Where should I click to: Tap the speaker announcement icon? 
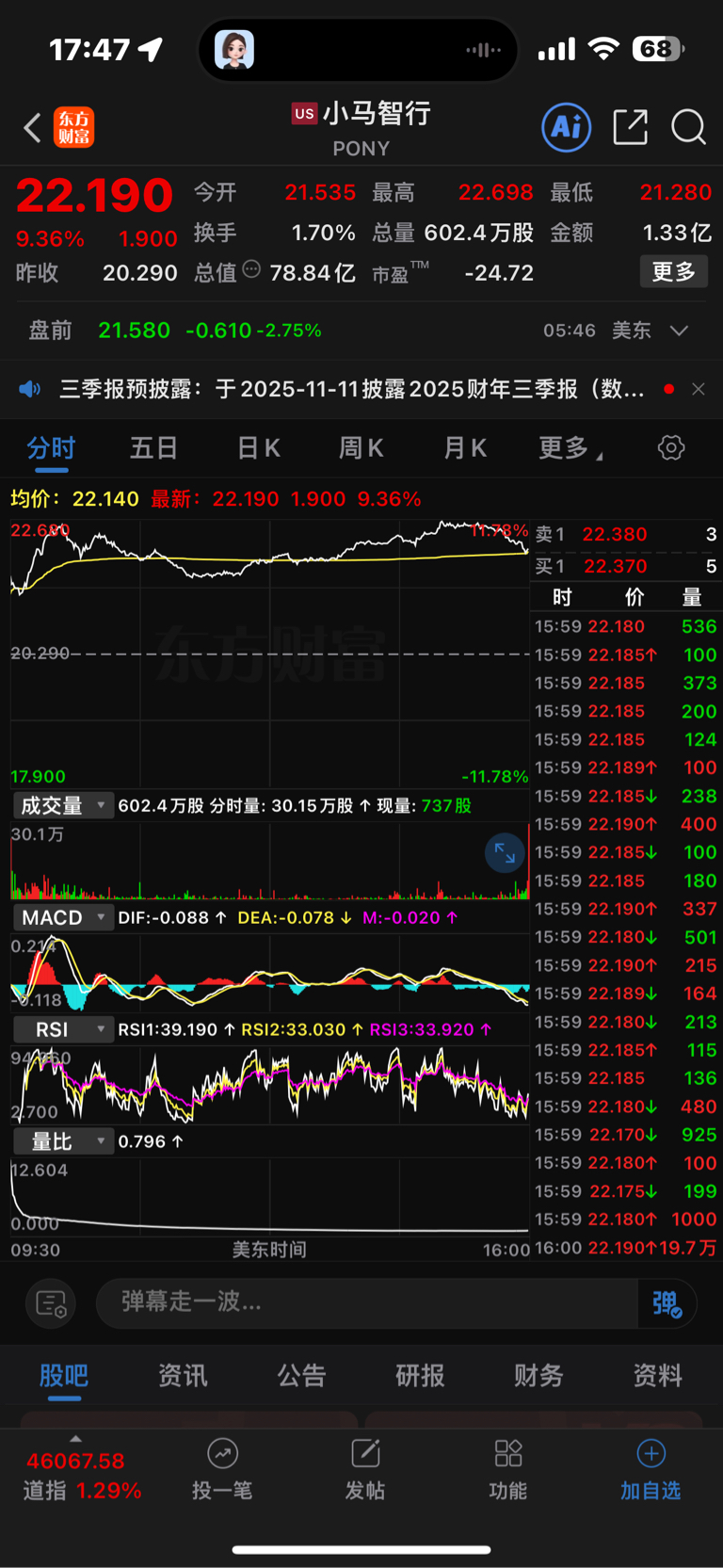coord(30,389)
